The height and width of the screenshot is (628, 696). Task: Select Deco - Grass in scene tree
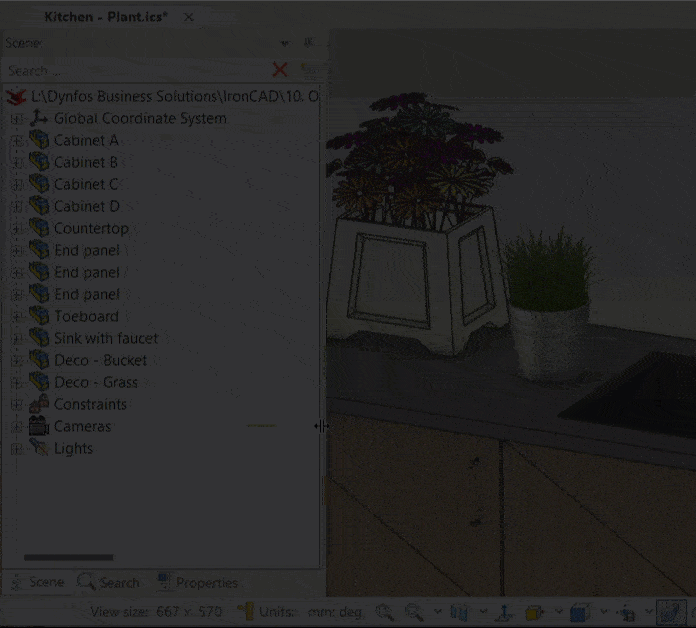tap(96, 382)
